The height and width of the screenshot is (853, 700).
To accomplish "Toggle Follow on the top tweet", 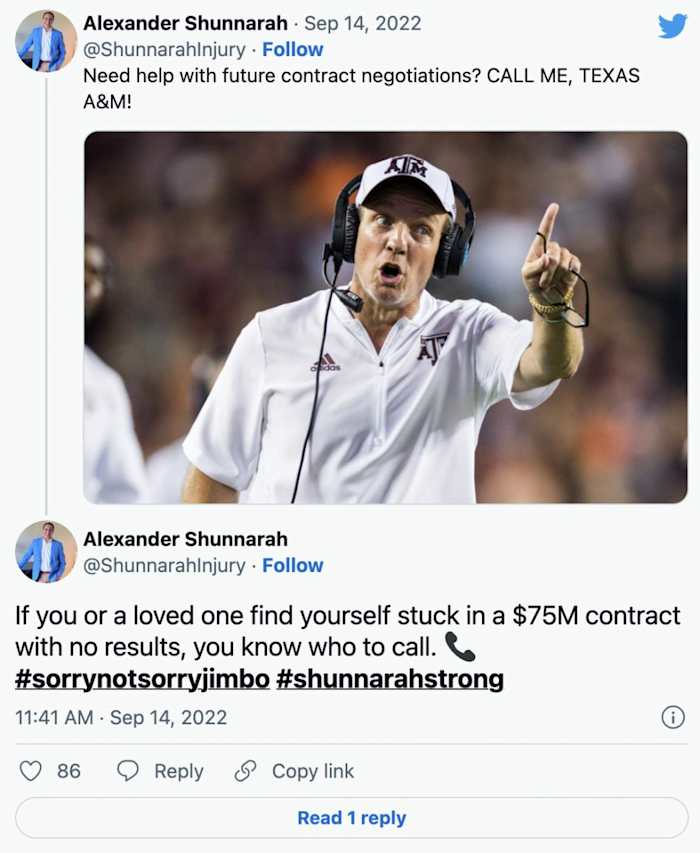I will (x=293, y=48).
